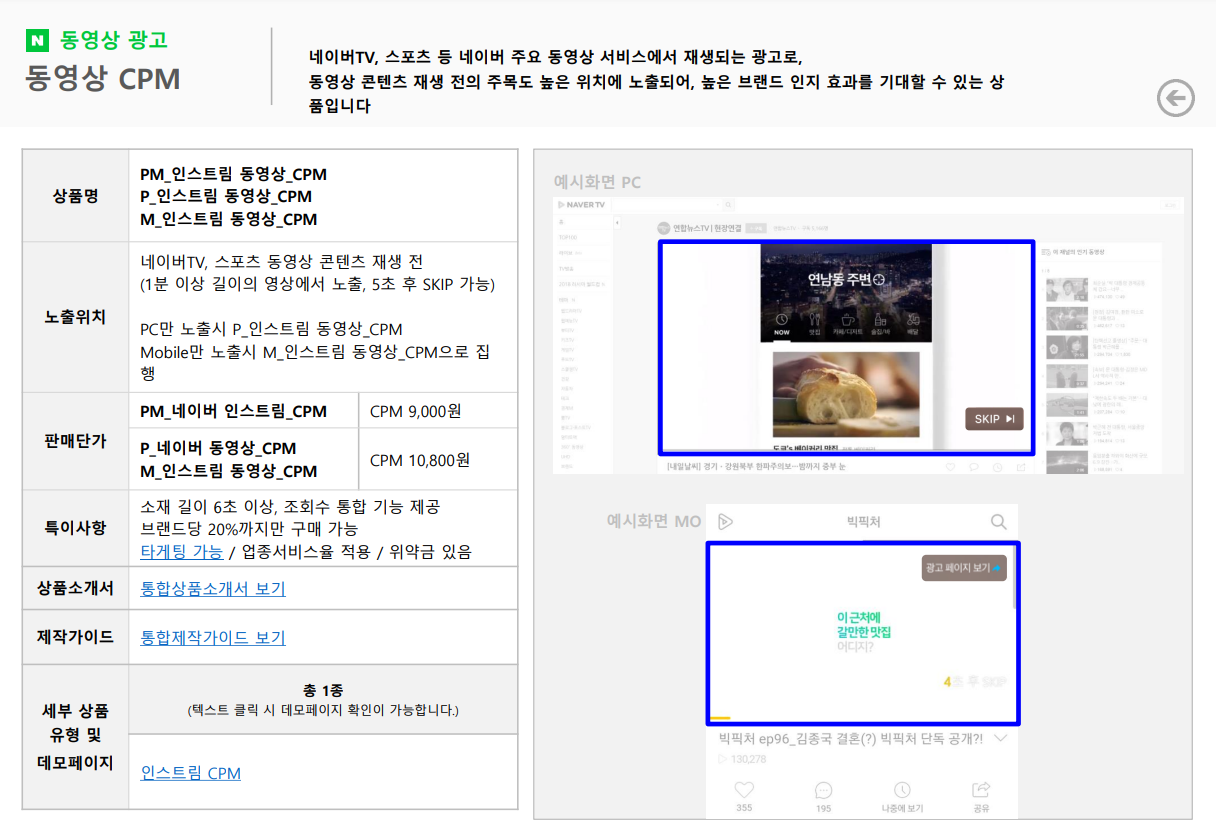This screenshot has width=1216, height=839.
Task: Click the 판매단가 row header
Action: pyautogui.click(x=76, y=441)
